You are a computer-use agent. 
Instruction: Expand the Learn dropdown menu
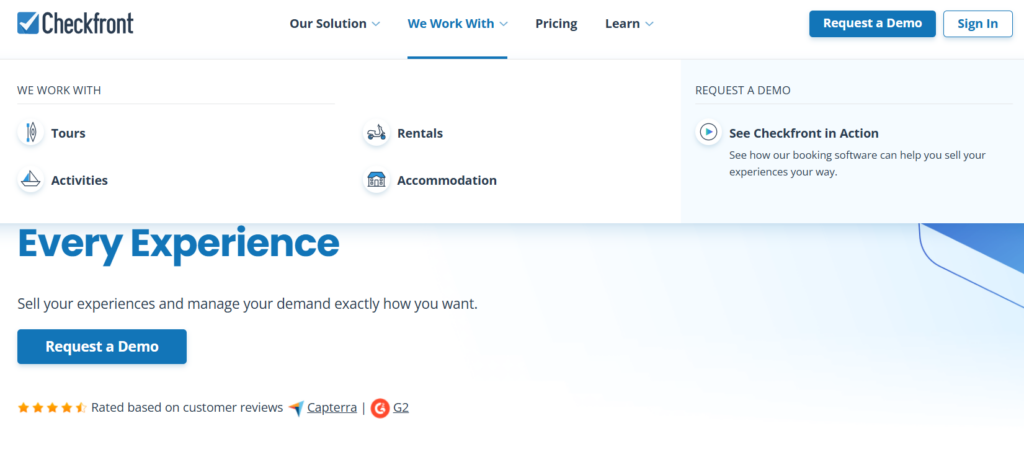coord(629,24)
